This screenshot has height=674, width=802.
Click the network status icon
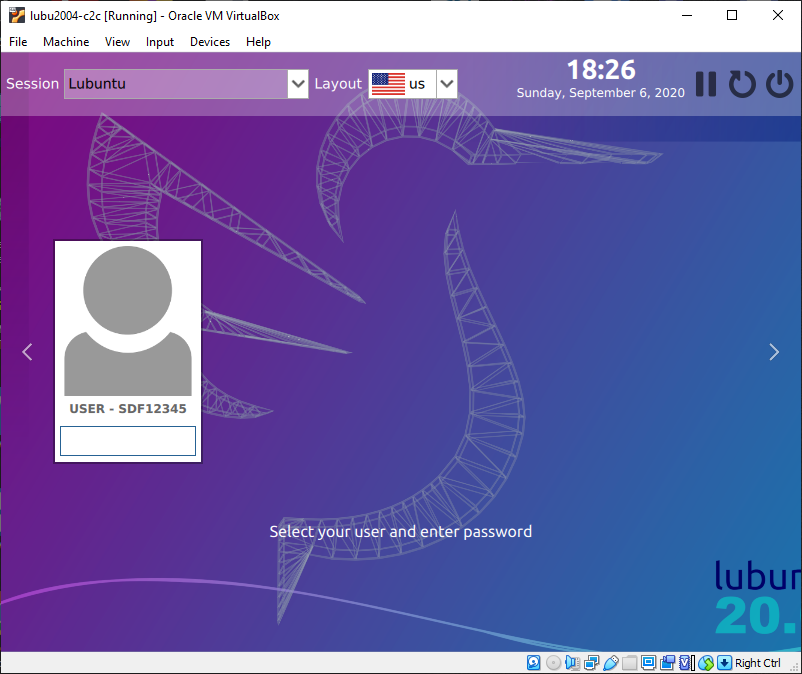(591, 663)
